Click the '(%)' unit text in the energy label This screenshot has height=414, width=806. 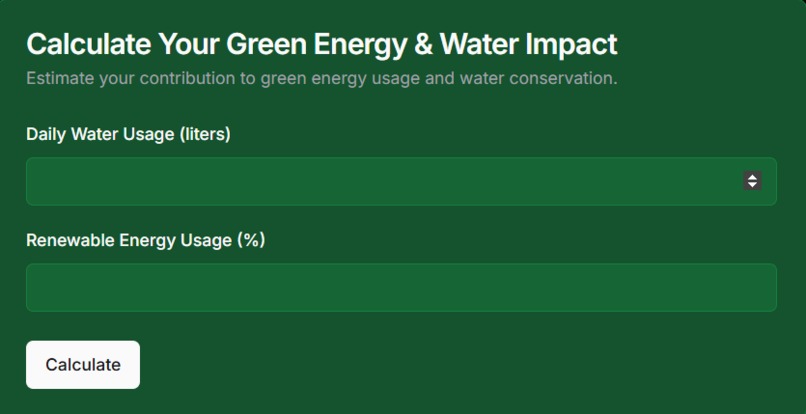[x=251, y=240]
